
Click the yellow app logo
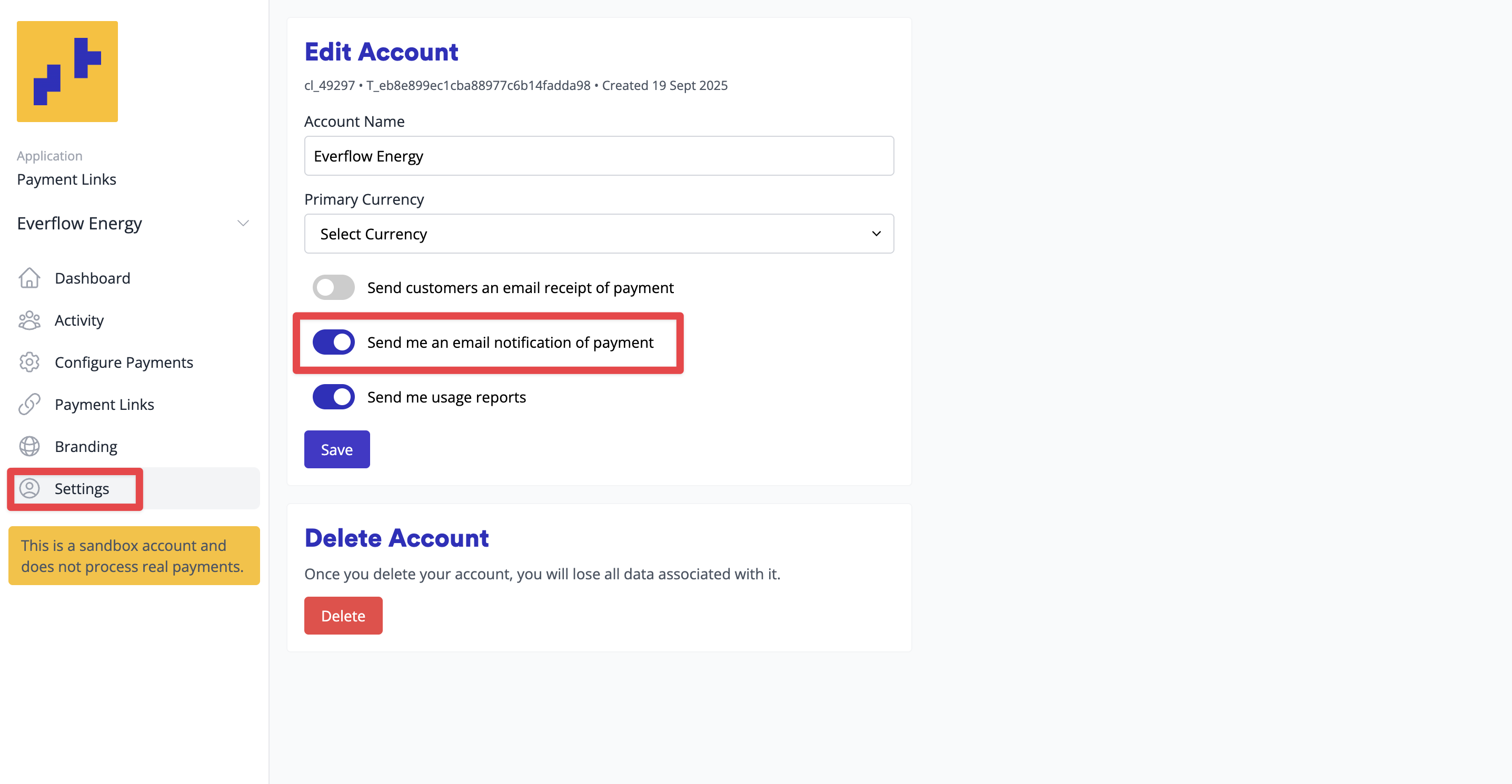(67, 72)
